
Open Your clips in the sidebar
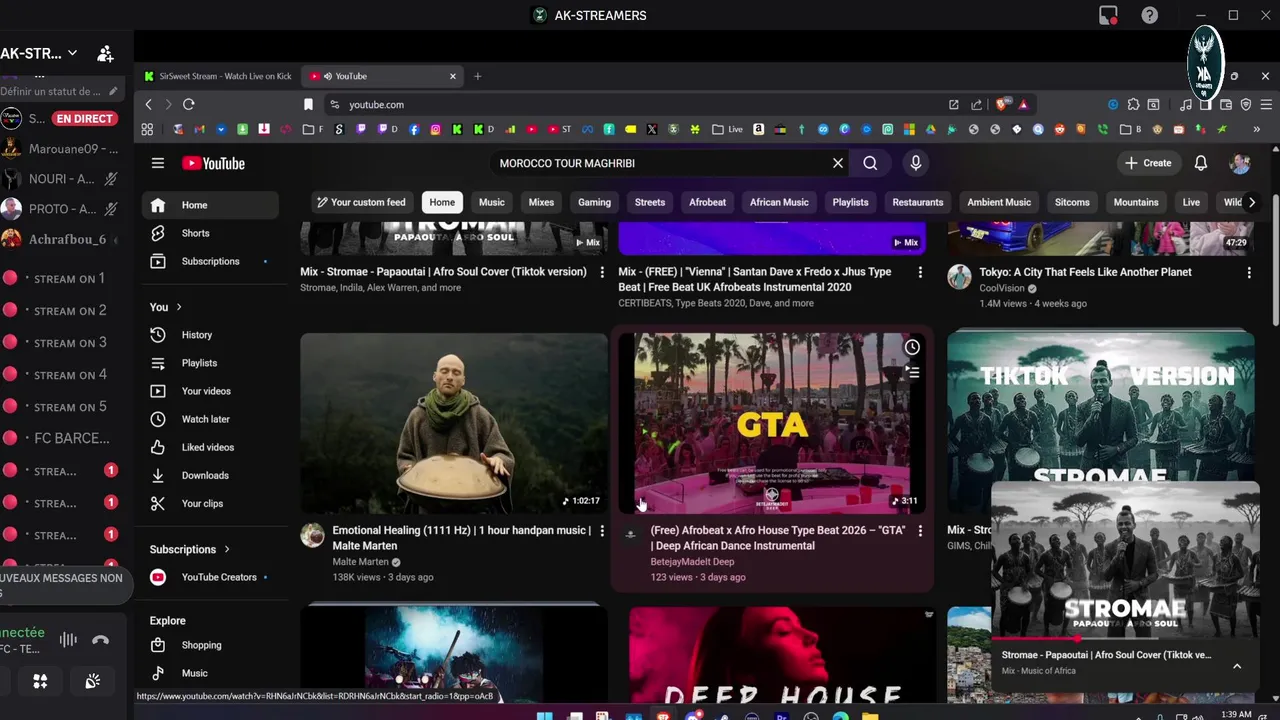click(210, 503)
